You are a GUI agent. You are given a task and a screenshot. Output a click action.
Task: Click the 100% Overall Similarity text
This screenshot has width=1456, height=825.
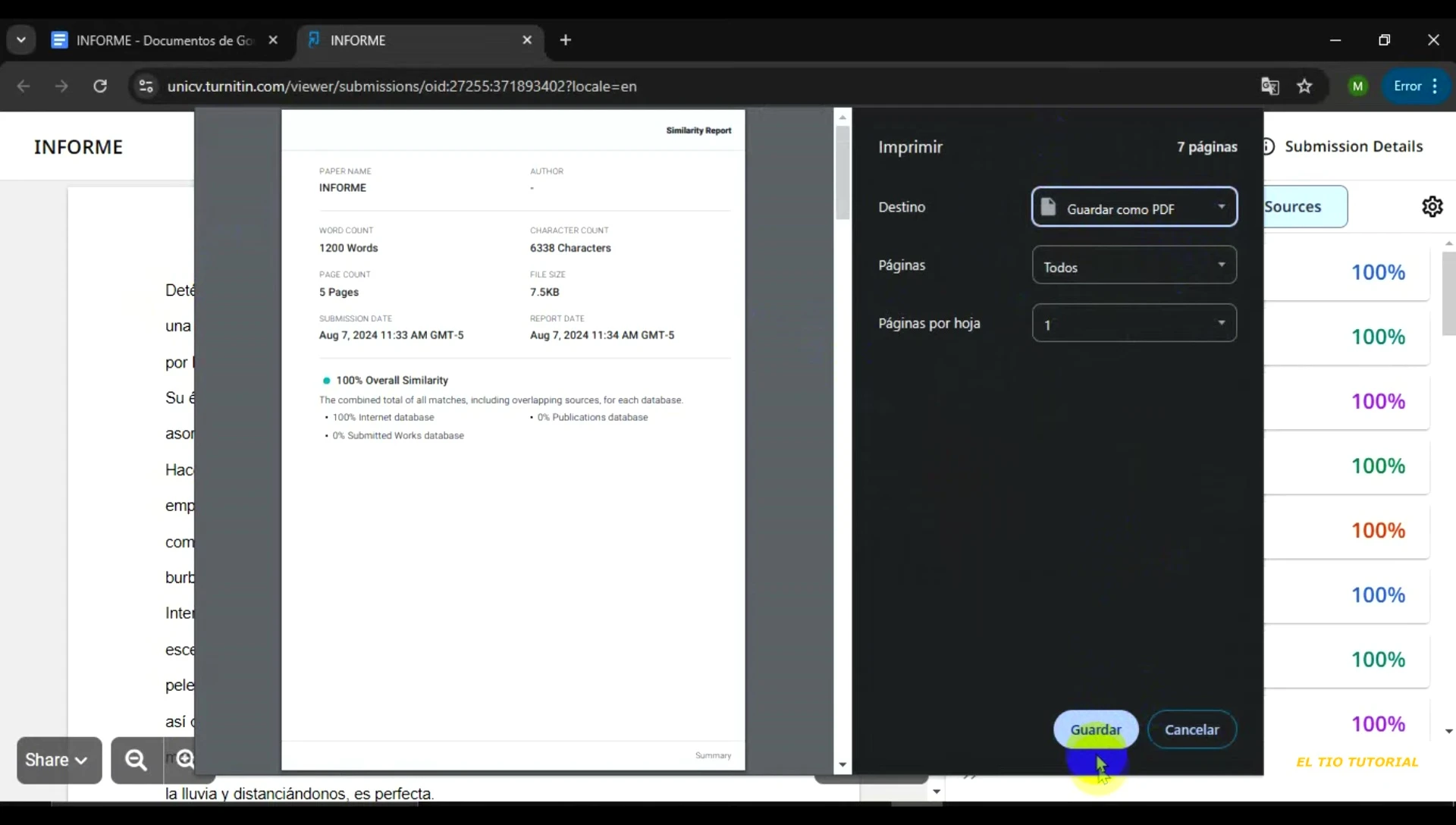[x=392, y=381]
